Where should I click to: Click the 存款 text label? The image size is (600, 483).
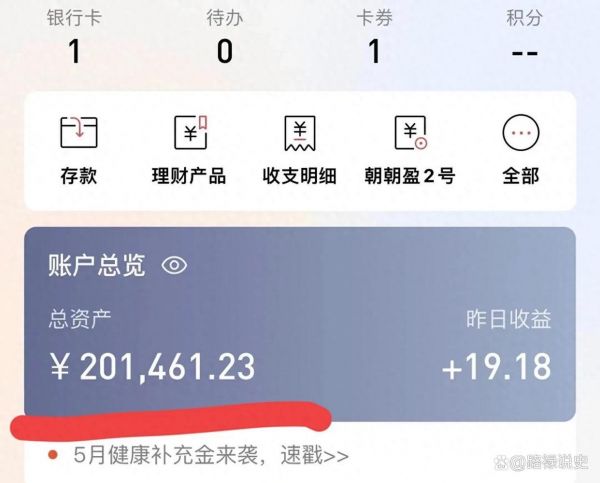click(79, 176)
